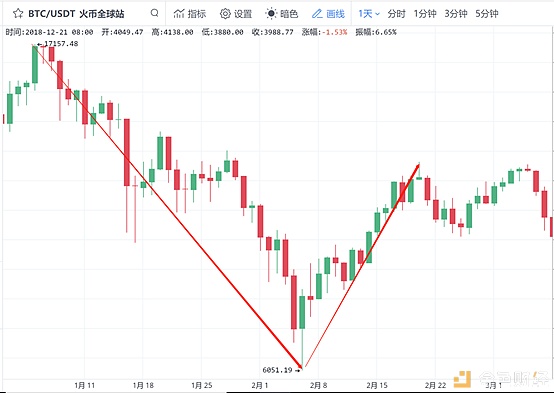The image size is (554, 393).
Task: Click the 1月 18 date label
Action: coord(143,385)
